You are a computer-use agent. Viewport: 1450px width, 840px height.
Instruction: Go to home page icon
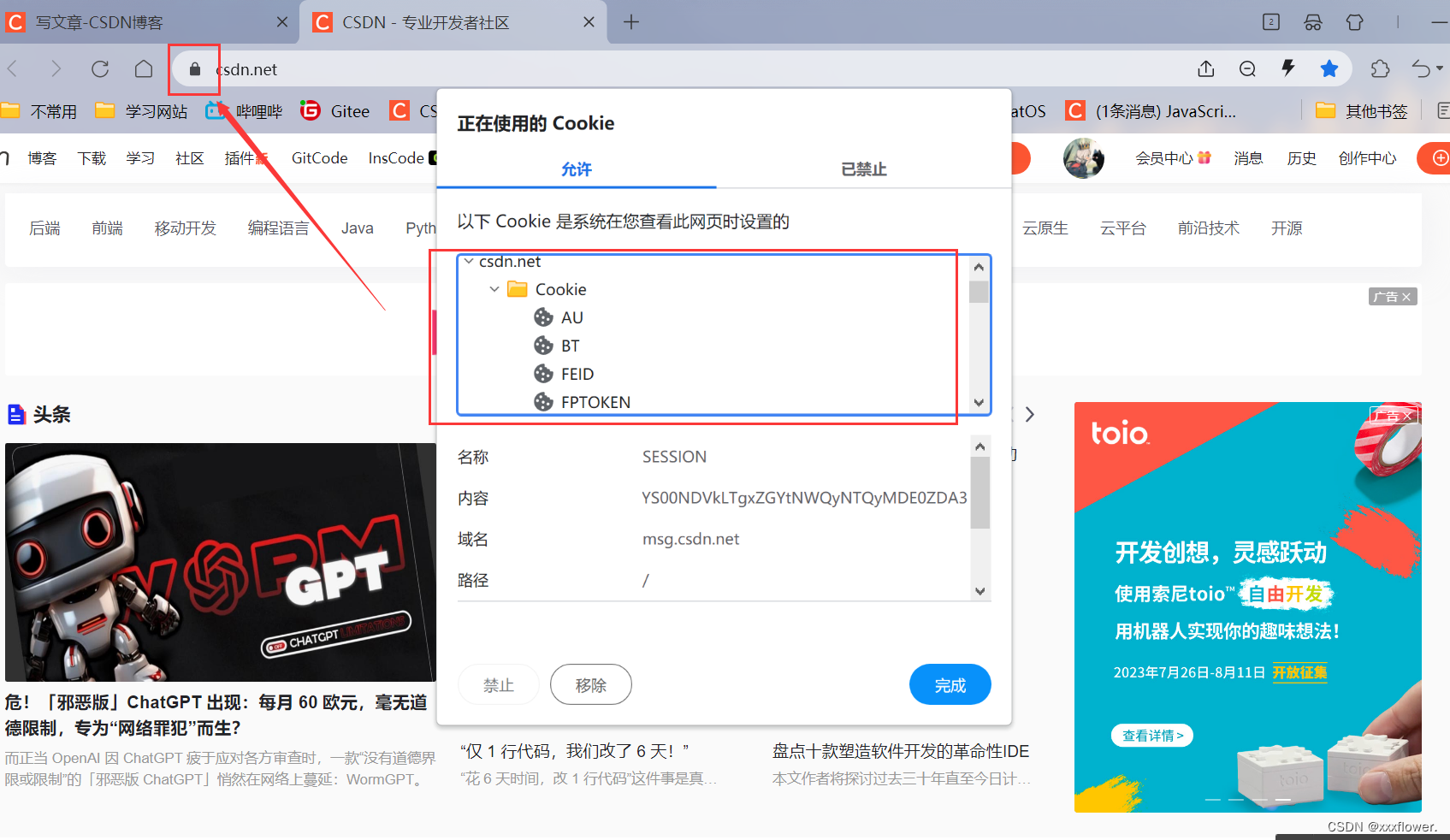pyautogui.click(x=144, y=68)
